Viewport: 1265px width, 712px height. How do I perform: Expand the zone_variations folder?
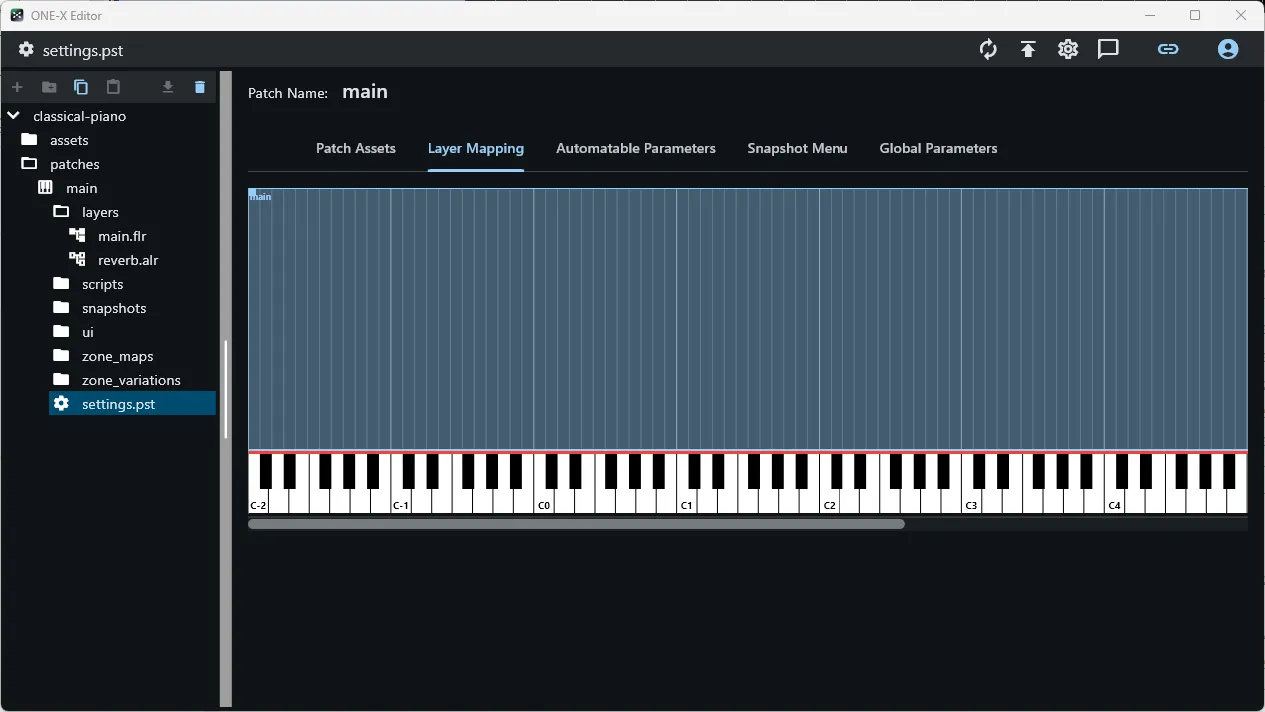[61, 380]
